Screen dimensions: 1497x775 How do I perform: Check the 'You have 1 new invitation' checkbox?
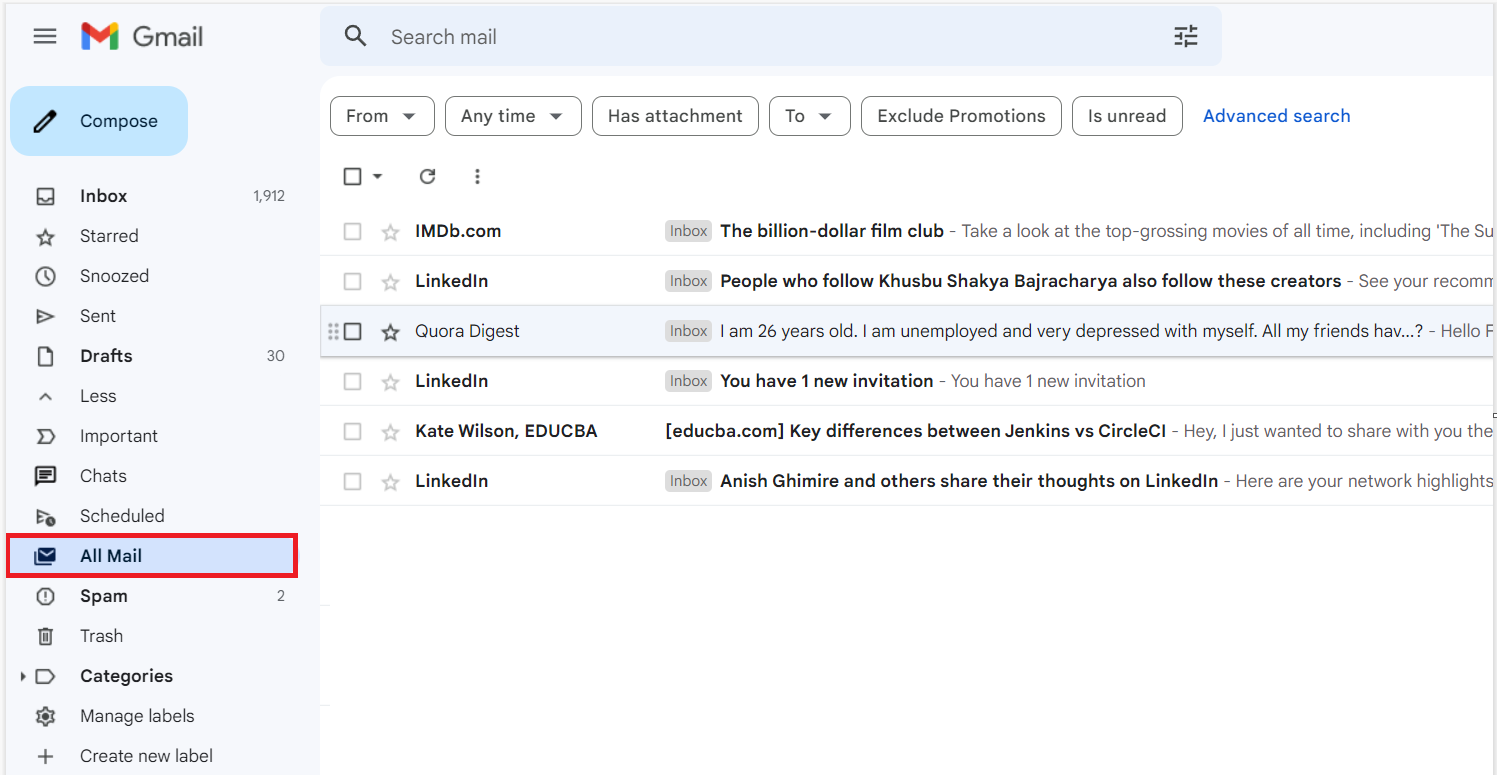[x=352, y=381]
